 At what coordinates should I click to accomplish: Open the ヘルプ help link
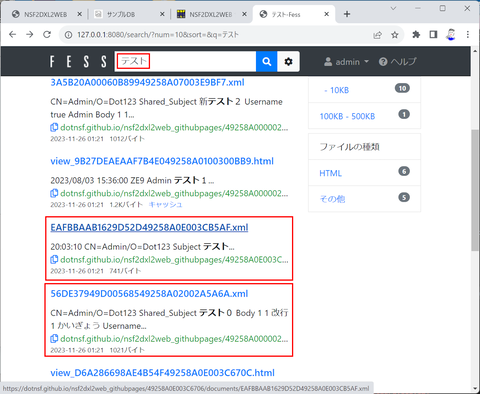(398, 62)
